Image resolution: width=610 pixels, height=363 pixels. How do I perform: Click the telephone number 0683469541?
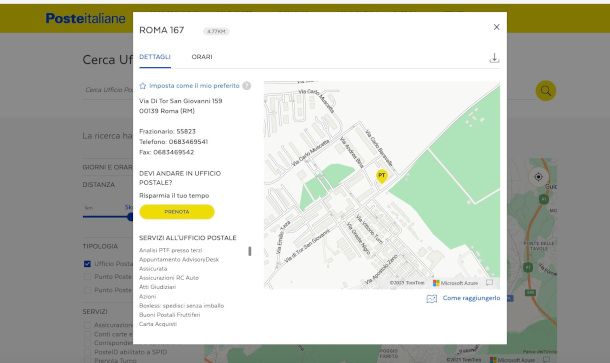click(188, 142)
